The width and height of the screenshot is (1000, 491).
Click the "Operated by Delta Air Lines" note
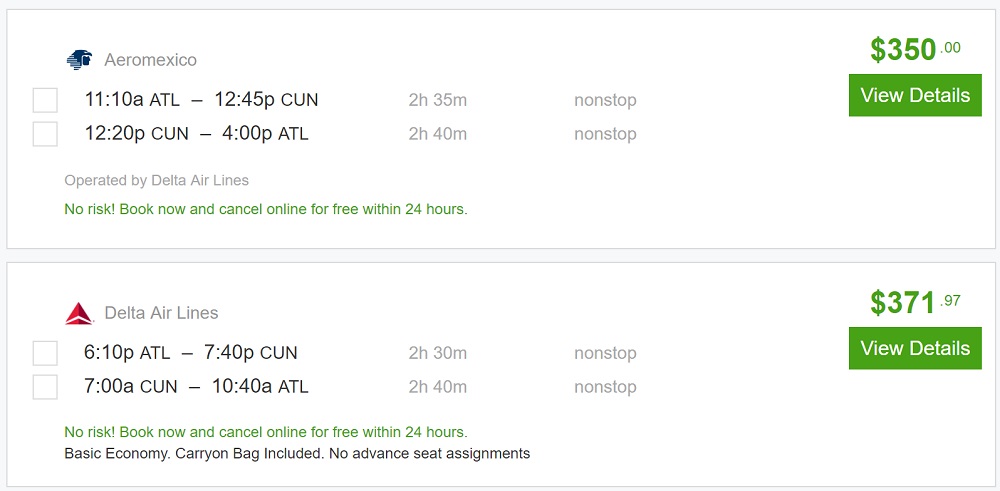(x=156, y=181)
